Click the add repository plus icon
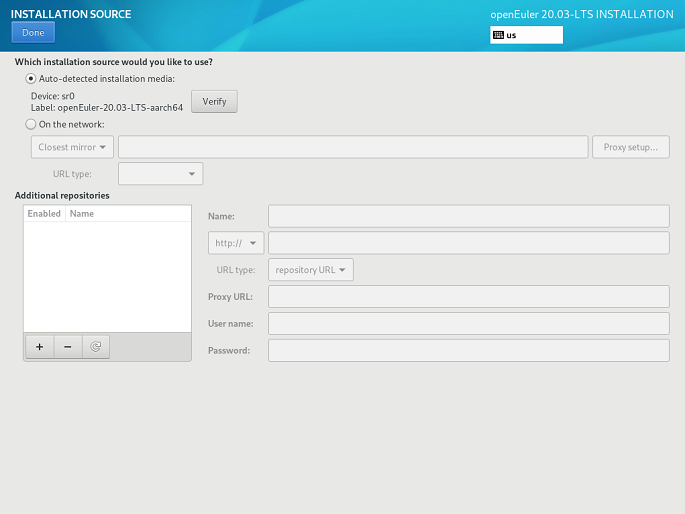The width and height of the screenshot is (685, 514). (x=39, y=347)
